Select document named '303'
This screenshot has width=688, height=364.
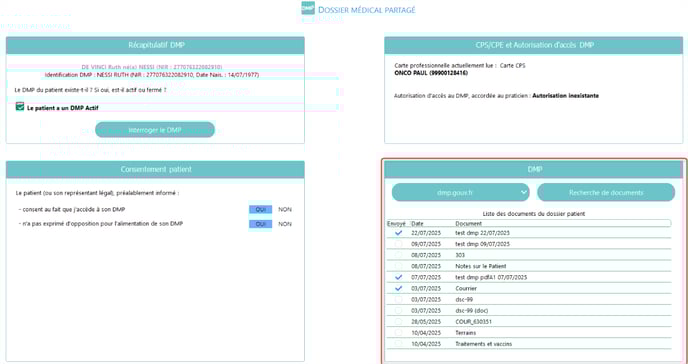(x=460, y=255)
